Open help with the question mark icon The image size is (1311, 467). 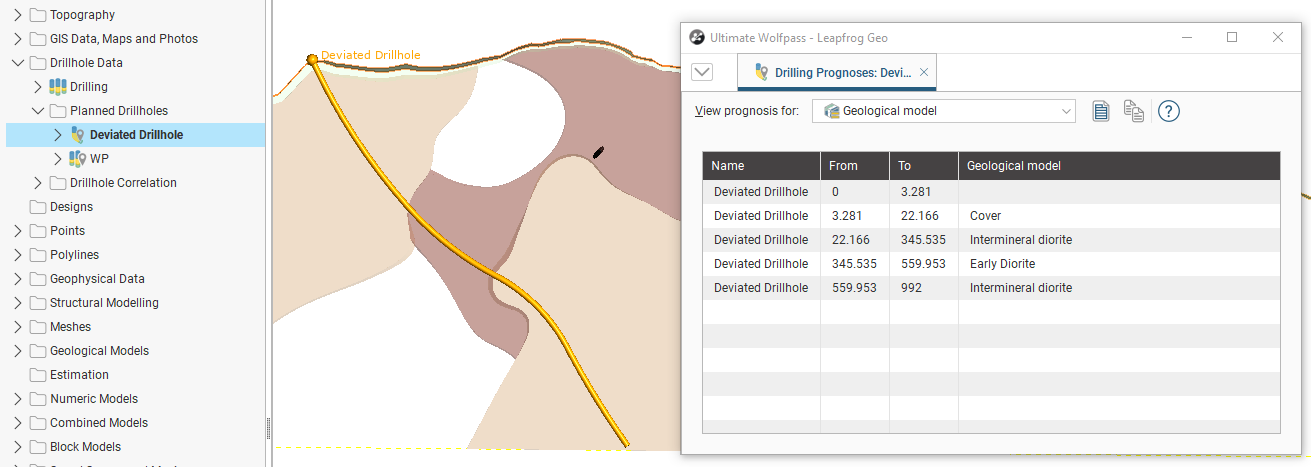(x=1169, y=111)
